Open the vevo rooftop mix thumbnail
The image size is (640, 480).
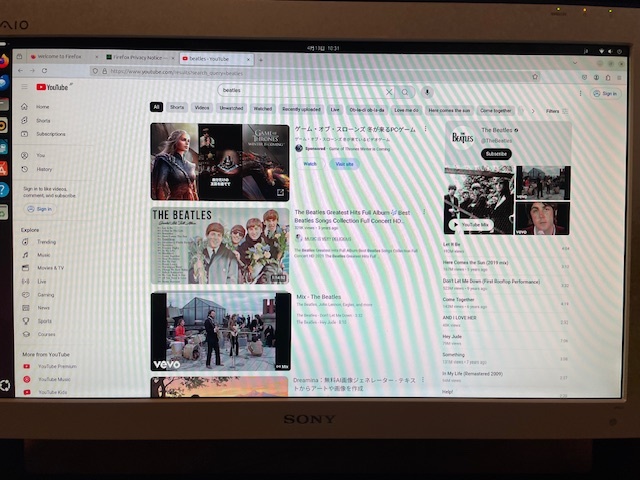(x=221, y=331)
